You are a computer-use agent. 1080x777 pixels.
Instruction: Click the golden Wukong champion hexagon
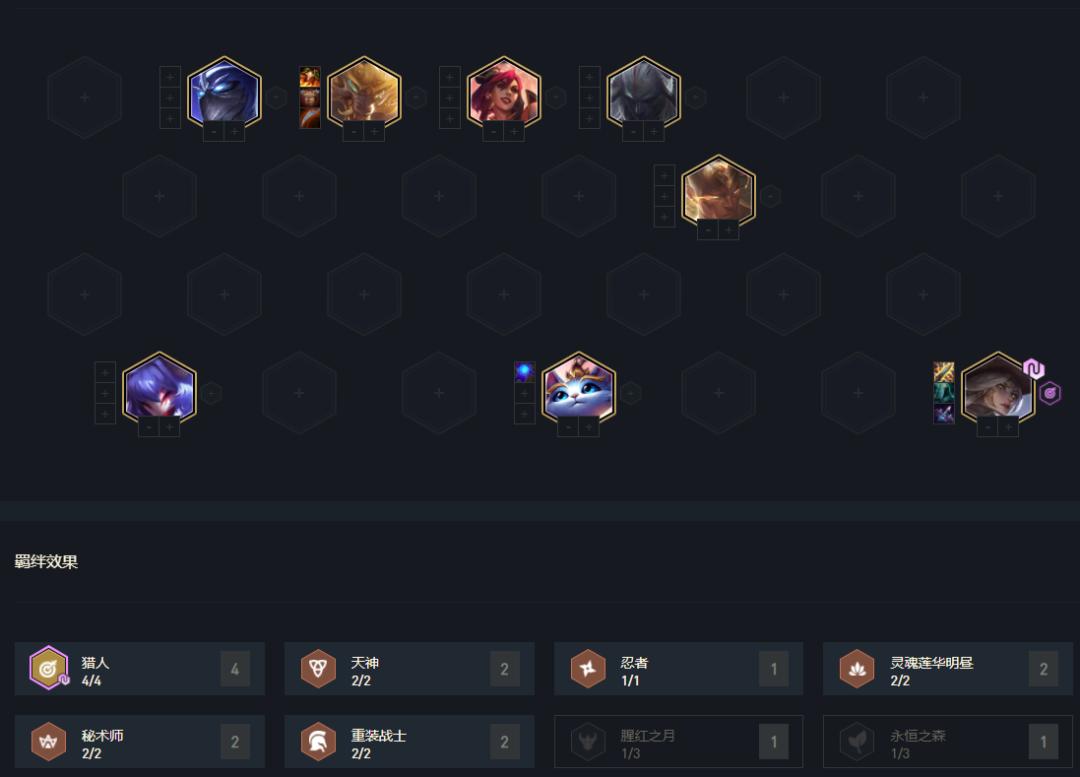[364, 95]
